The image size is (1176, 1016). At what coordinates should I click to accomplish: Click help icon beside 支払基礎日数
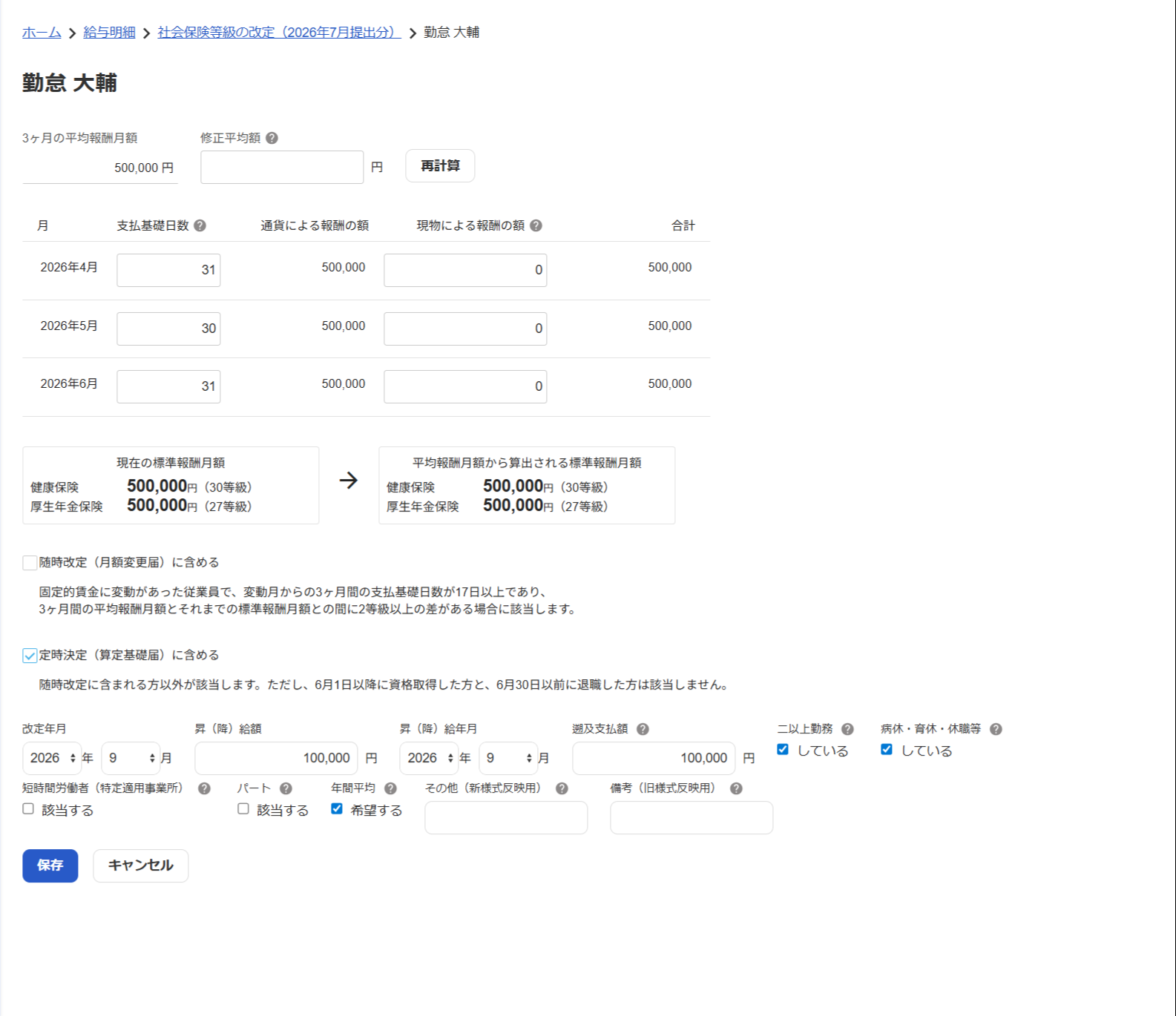point(200,225)
